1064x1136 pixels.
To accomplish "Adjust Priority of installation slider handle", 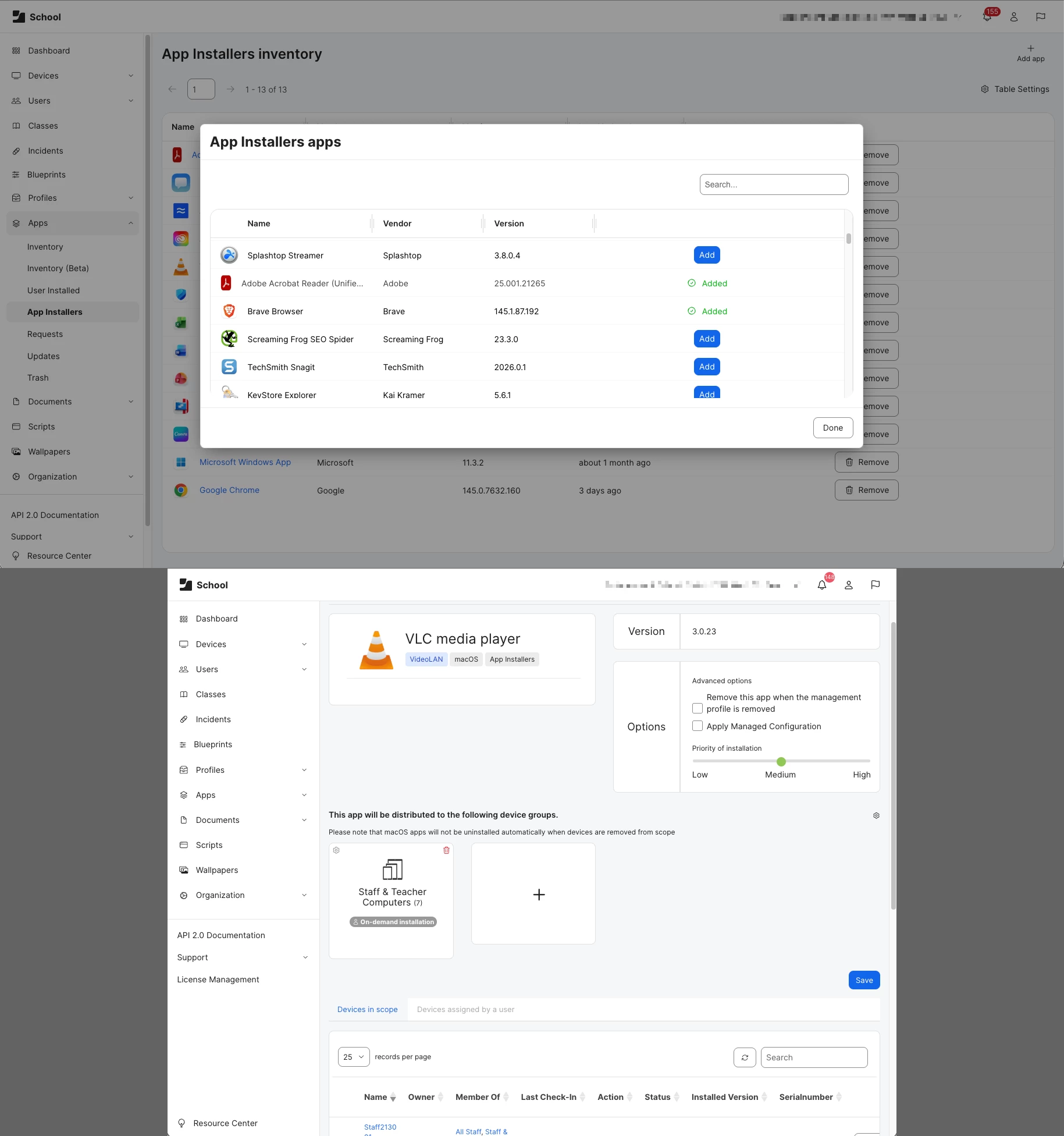I will 781,761.
